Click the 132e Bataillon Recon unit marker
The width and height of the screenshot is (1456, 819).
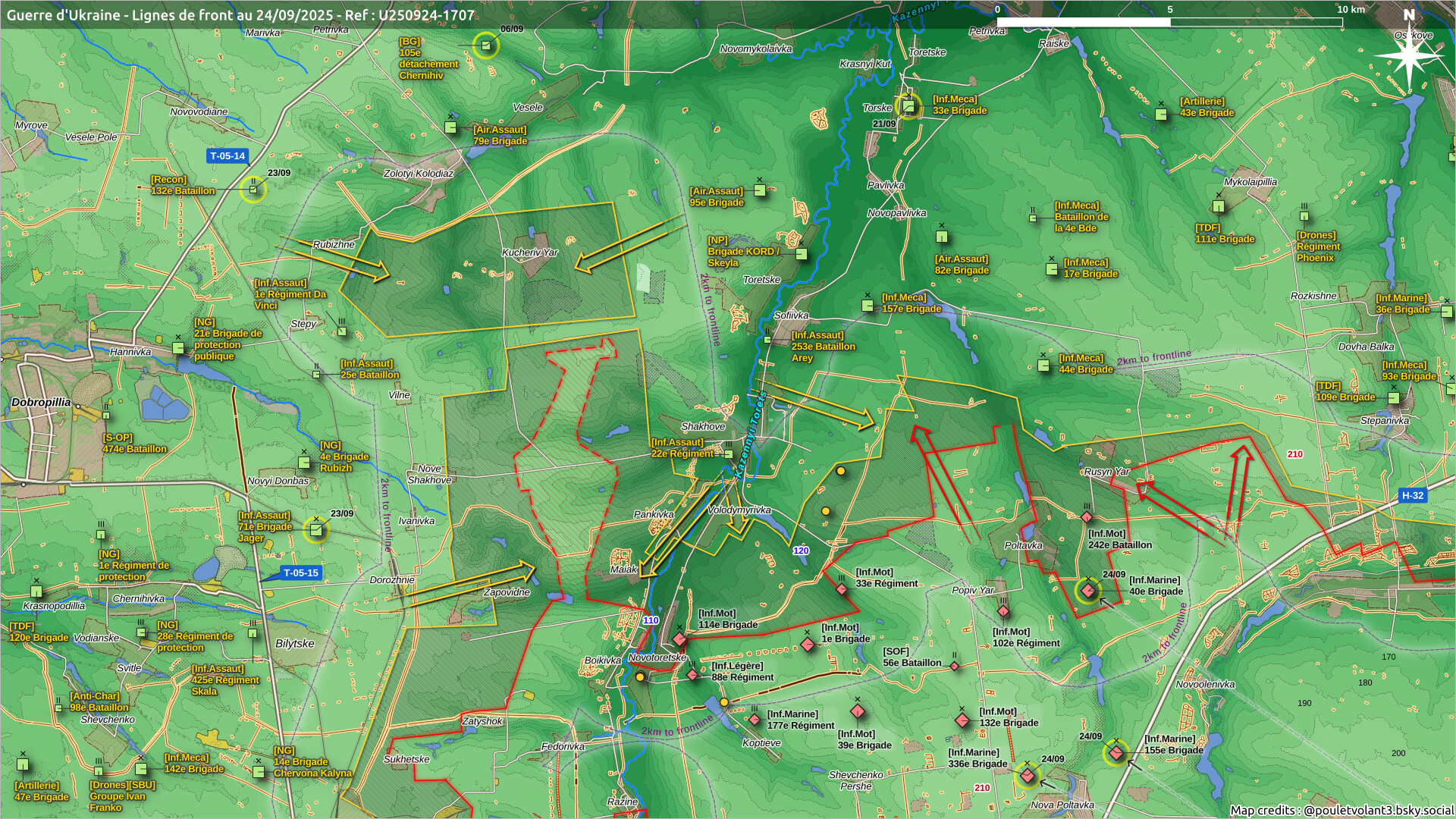point(253,189)
